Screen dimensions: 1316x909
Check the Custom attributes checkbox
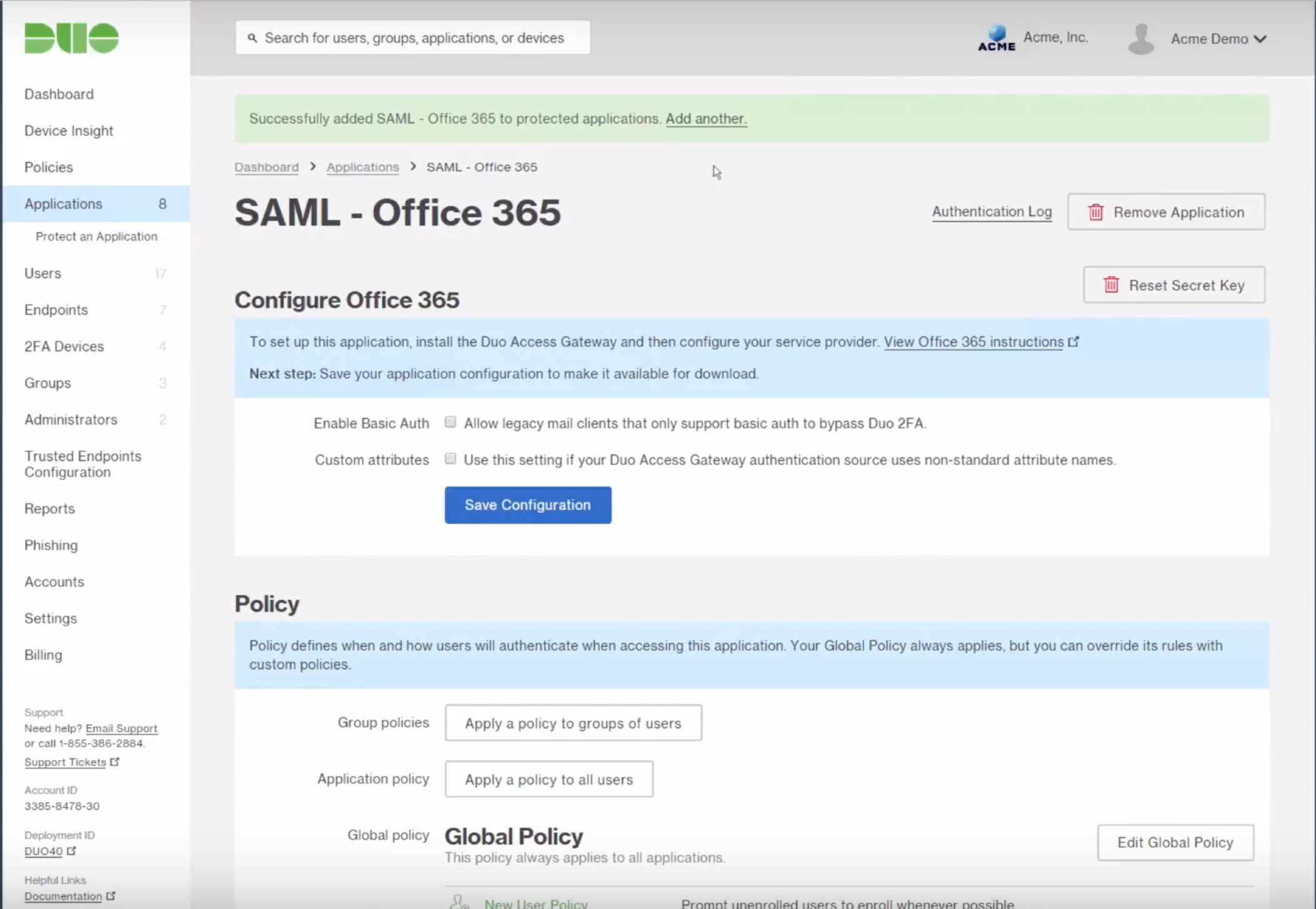[450, 458]
